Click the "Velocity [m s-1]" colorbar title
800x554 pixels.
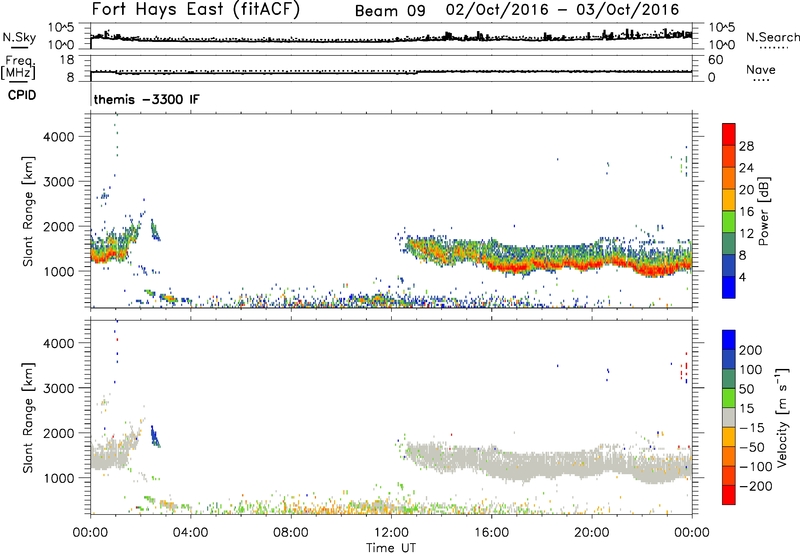click(x=782, y=417)
